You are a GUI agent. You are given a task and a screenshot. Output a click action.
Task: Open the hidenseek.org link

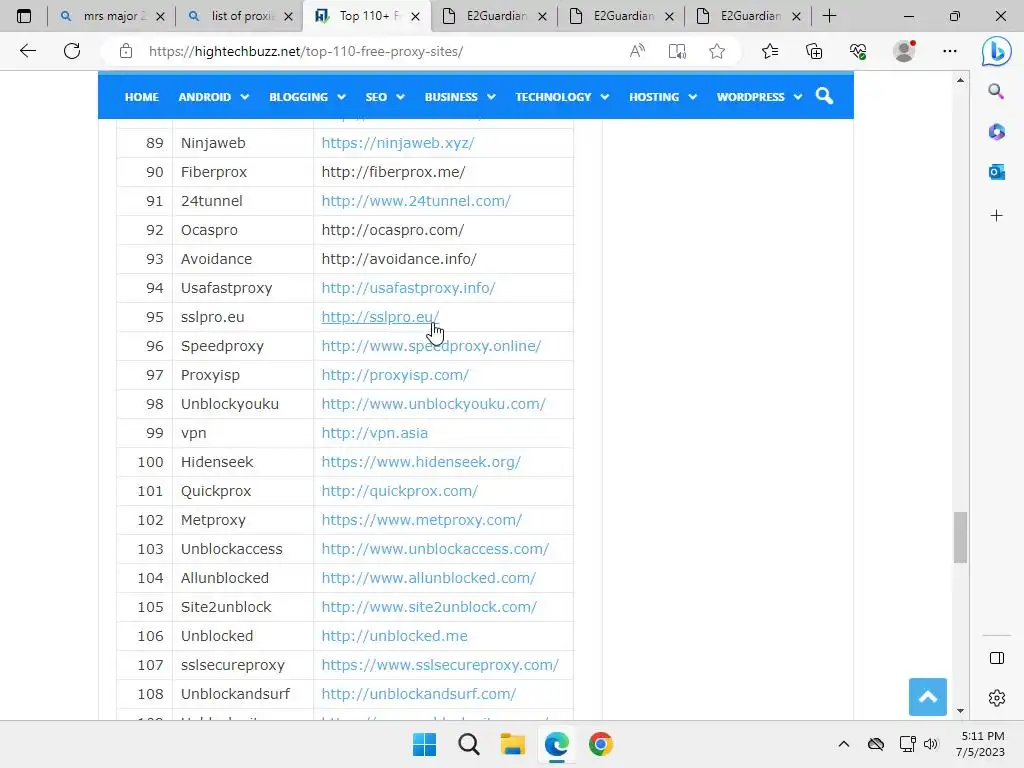click(x=421, y=462)
